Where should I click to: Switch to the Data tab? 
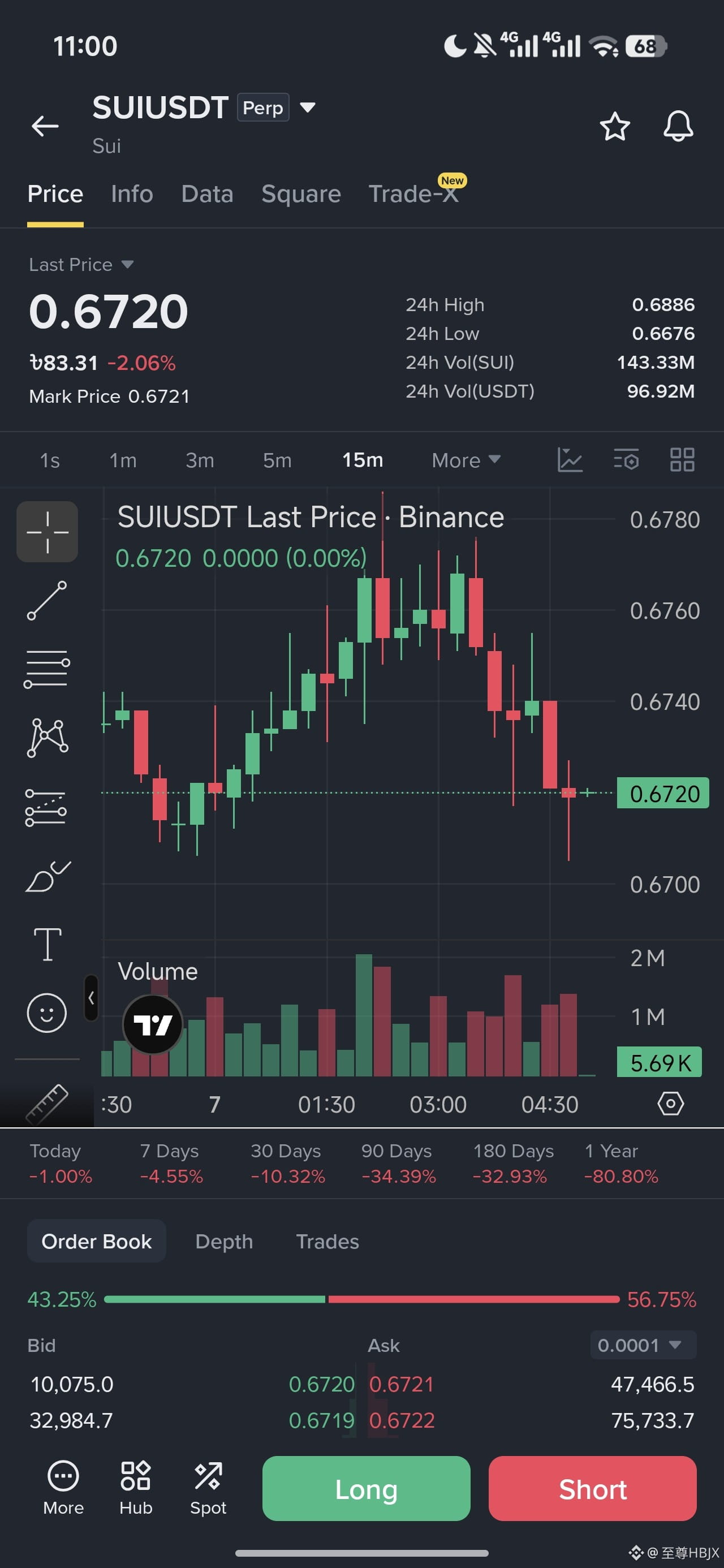tap(207, 193)
